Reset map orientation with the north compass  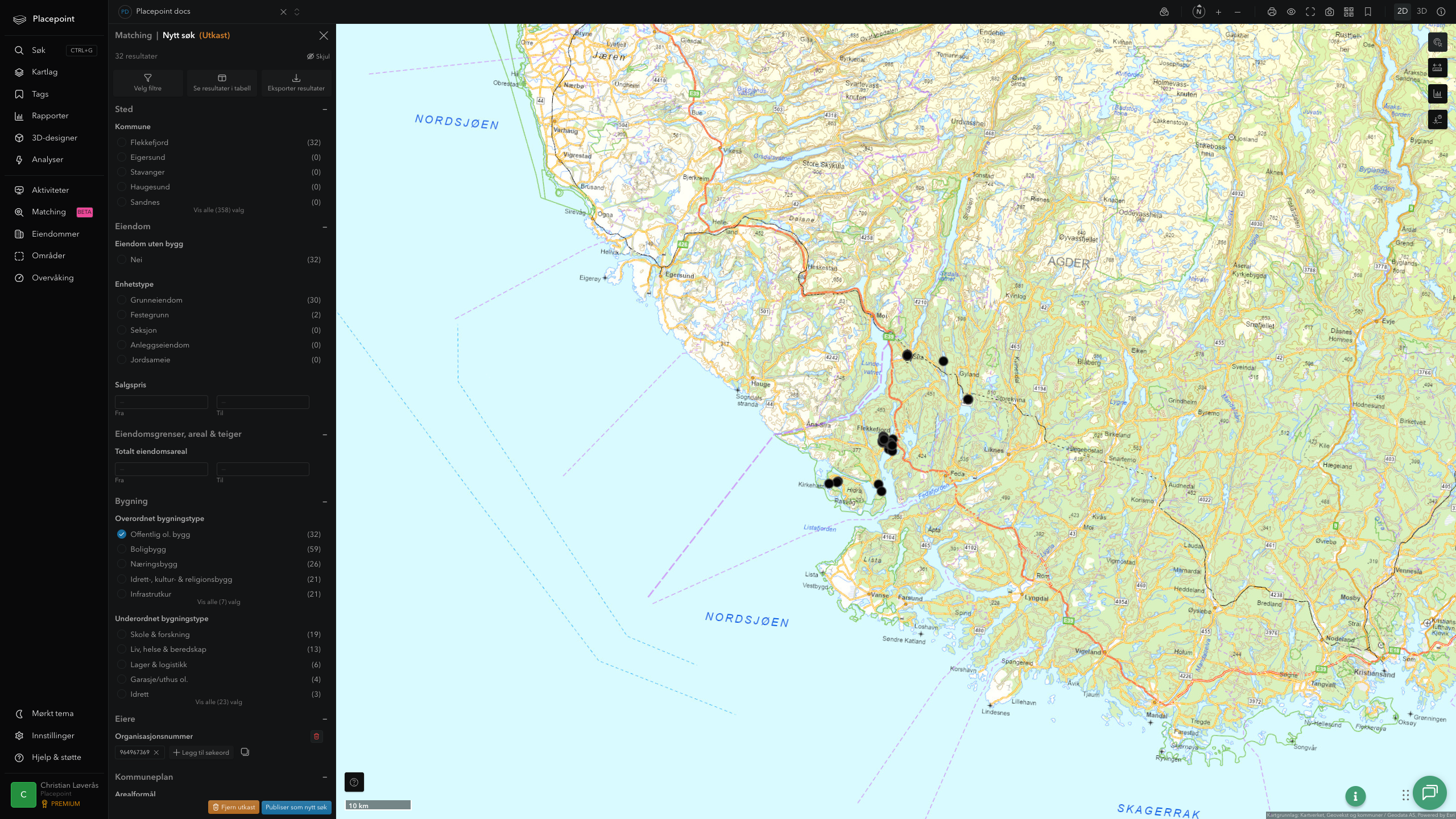point(1198,11)
